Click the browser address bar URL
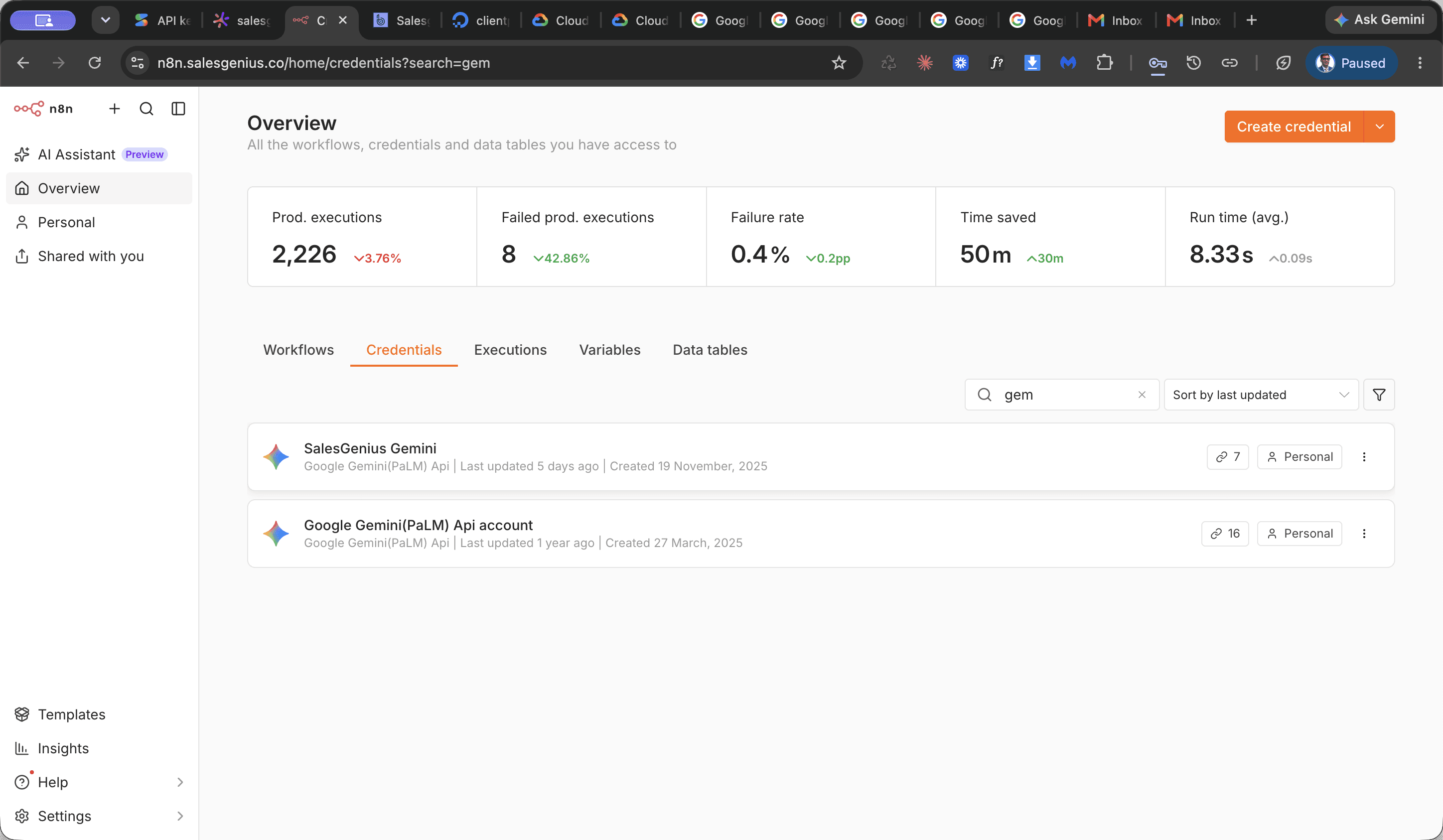1443x840 pixels. 323,63
